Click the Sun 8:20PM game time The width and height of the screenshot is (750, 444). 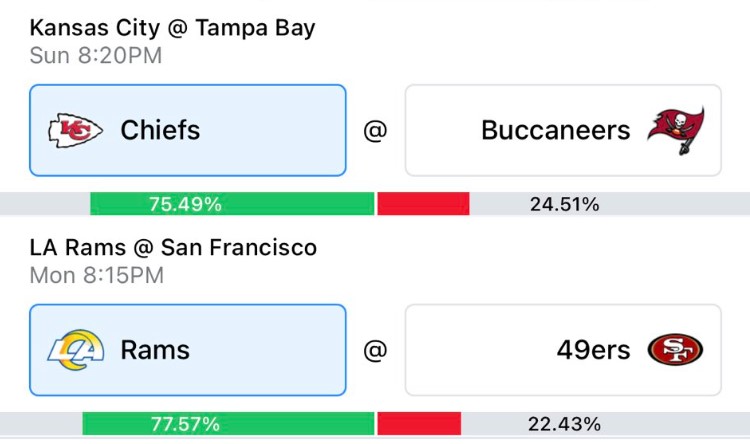[x=96, y=56]
